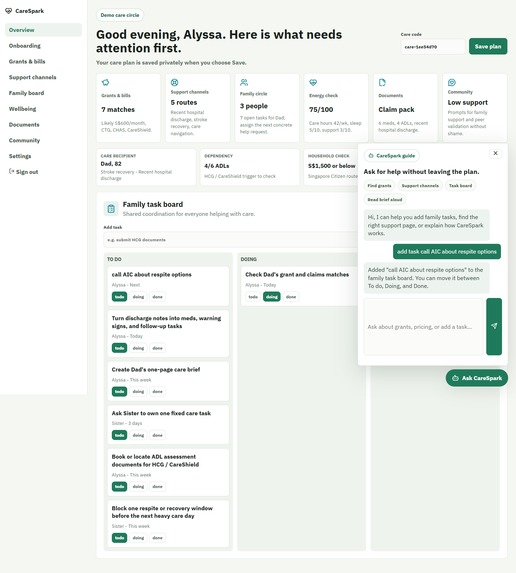Click the Family circle people icon

(x=244, y=82)
